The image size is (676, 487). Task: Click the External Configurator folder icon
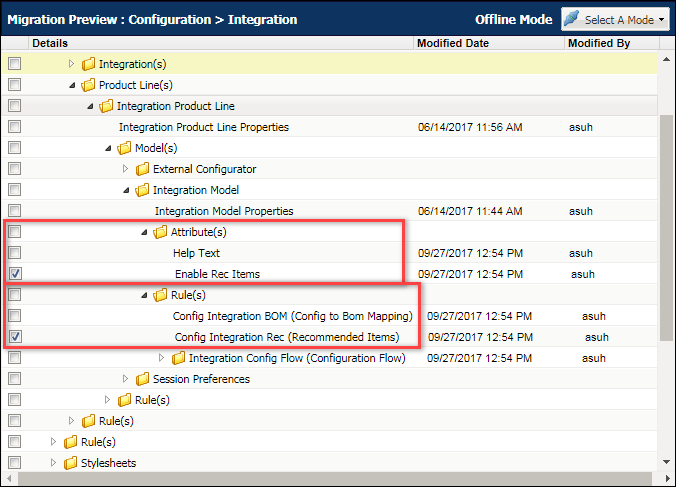142,169
